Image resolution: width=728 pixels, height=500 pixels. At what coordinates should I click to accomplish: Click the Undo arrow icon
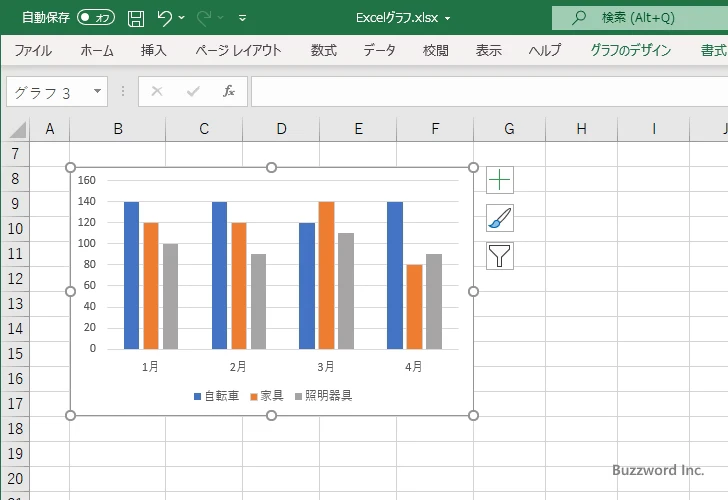pos(165,18)
